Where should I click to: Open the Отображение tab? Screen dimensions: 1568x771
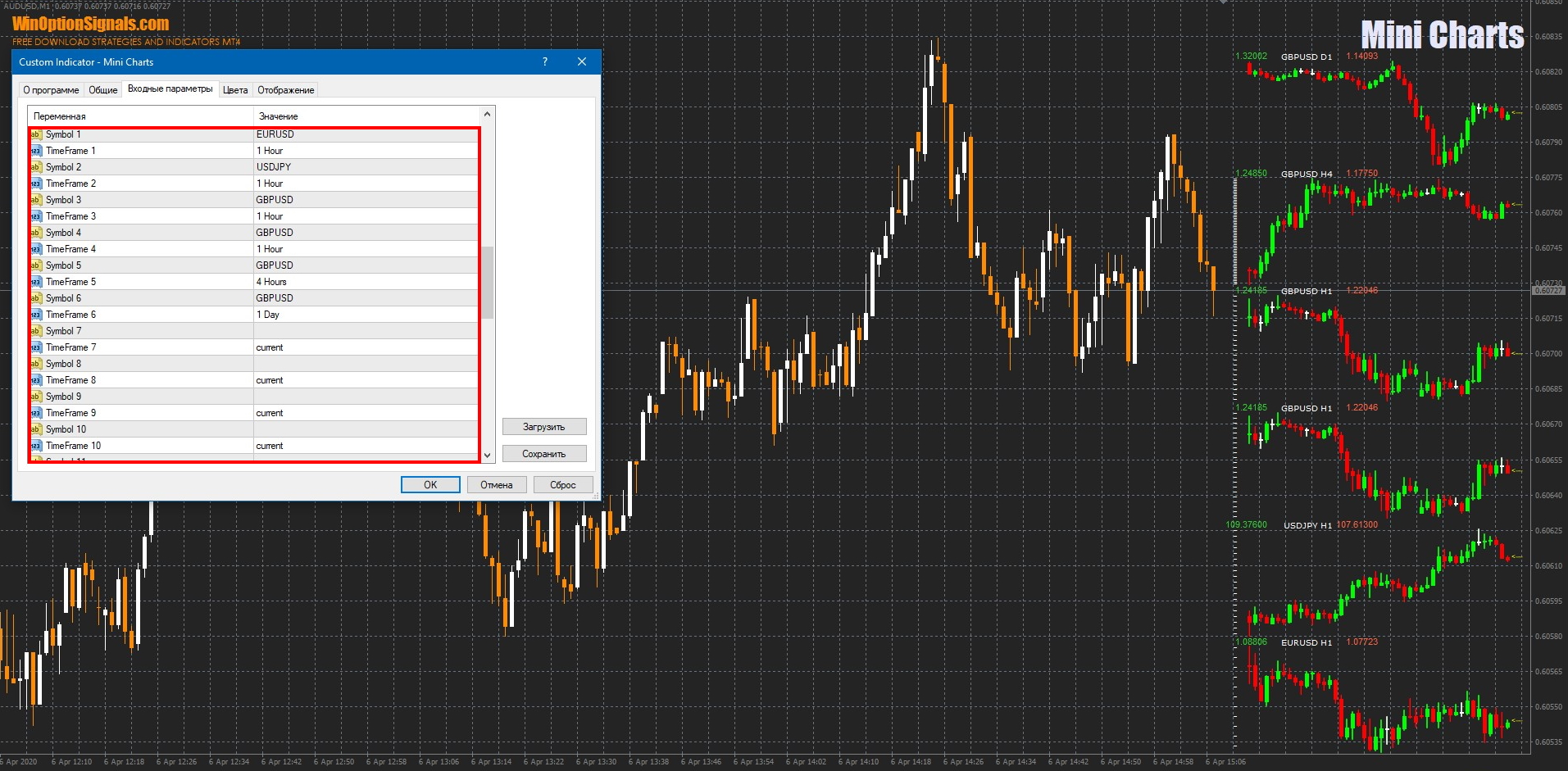click(285, 90)
